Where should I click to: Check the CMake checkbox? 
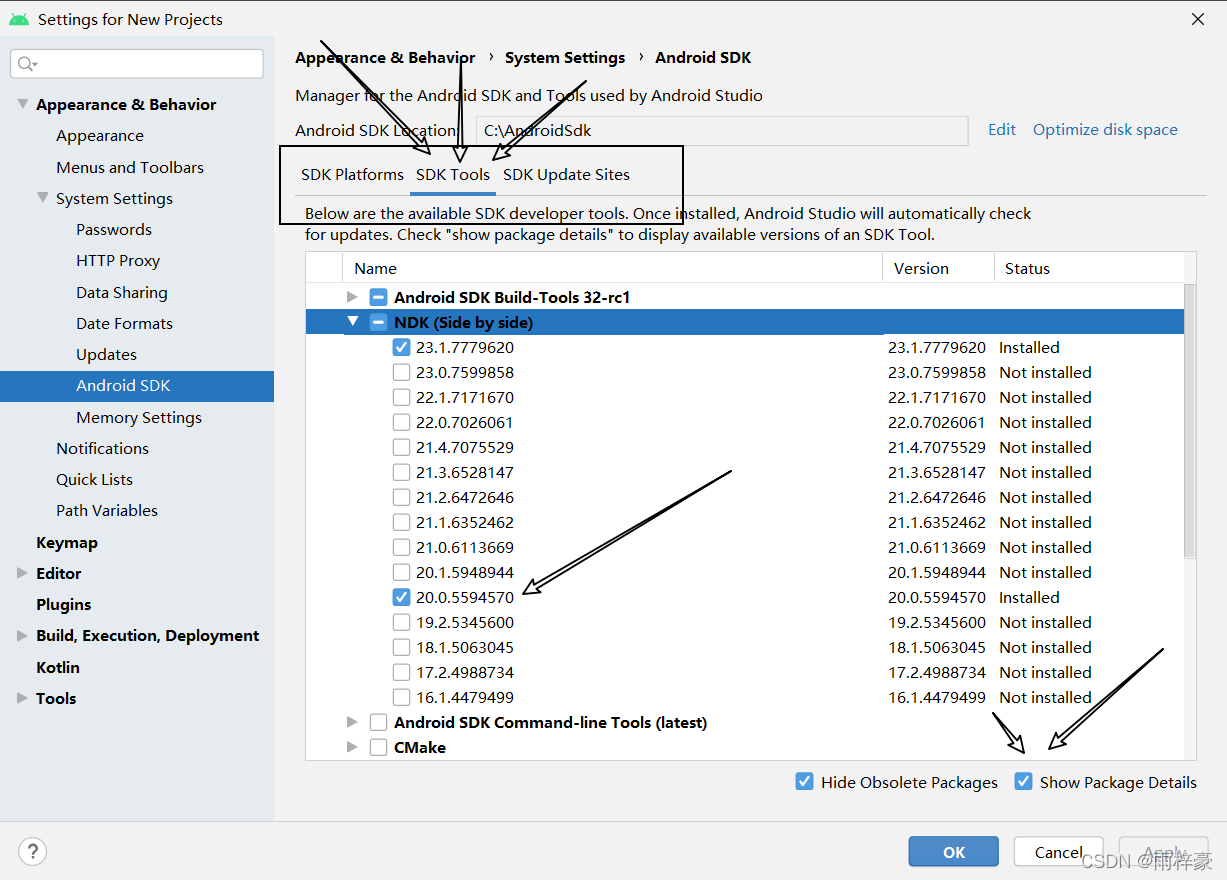point(378,747)
